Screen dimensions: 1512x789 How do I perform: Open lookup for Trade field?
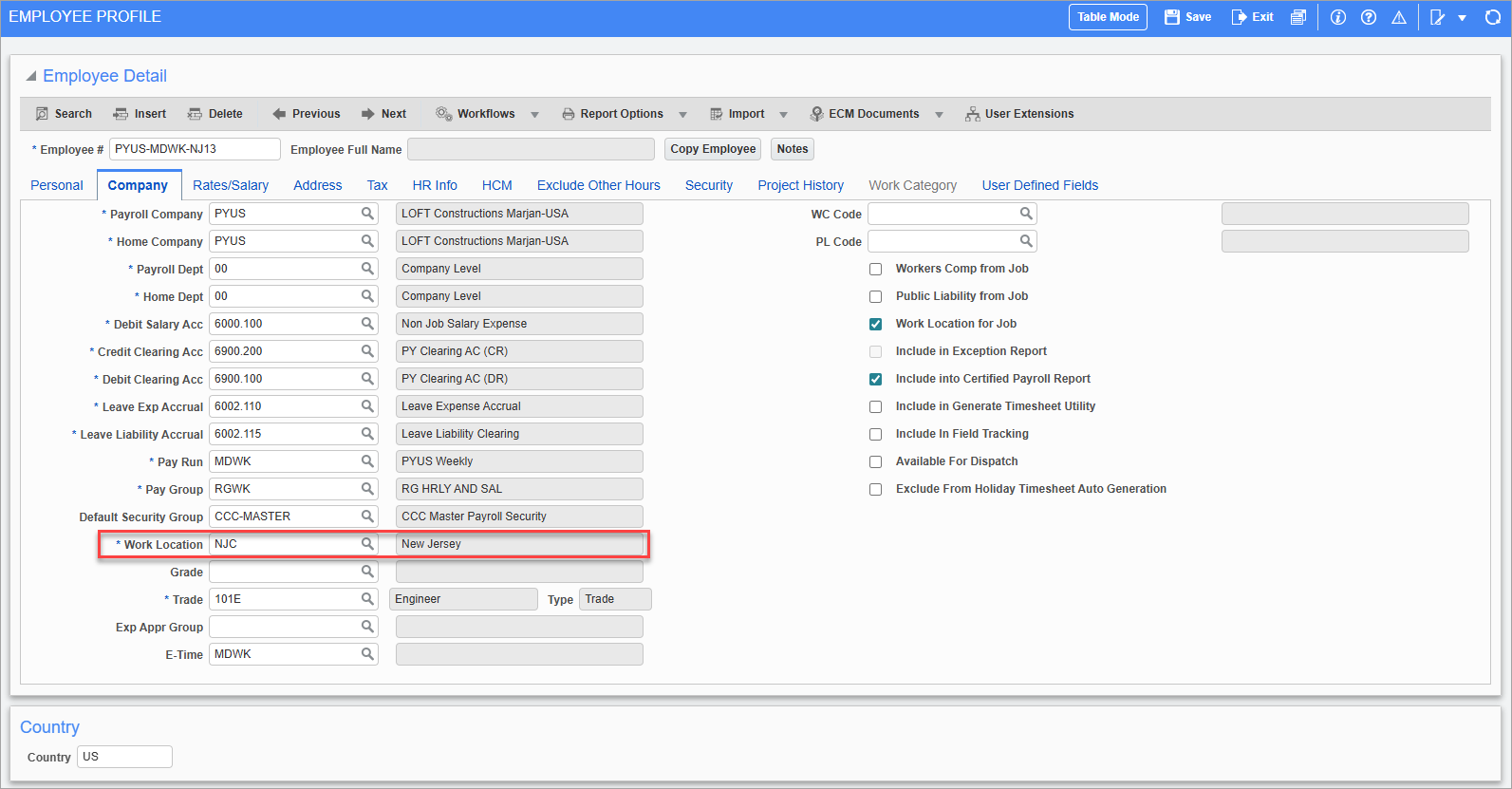(367, 599)
